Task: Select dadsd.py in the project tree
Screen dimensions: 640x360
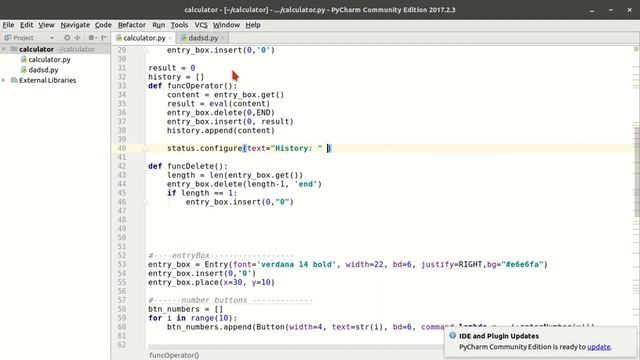Action: [x=43, y=70]
